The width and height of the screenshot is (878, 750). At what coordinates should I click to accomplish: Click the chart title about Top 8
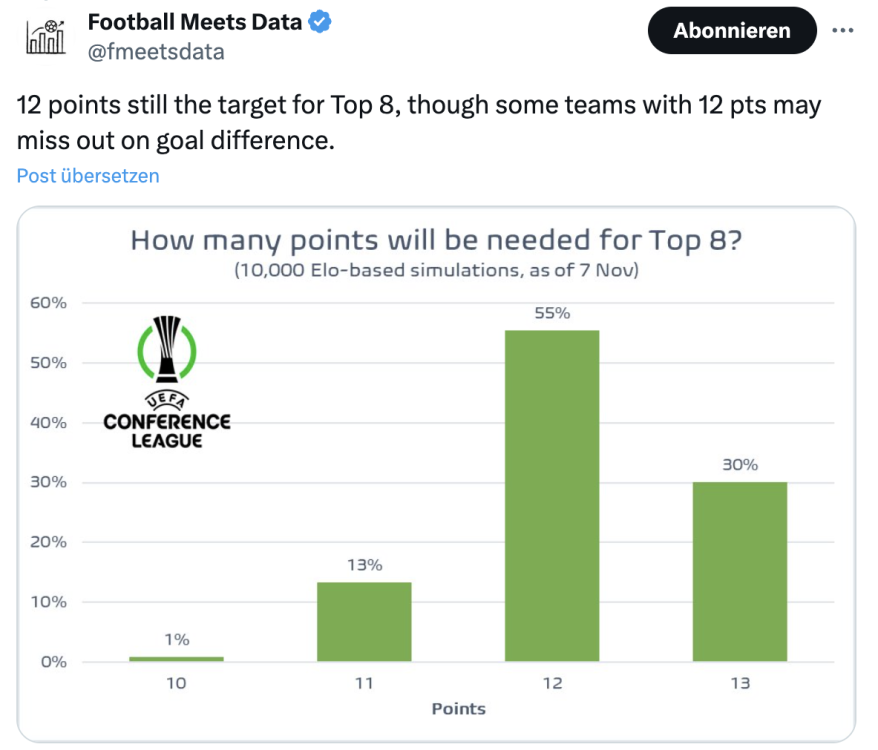(x=436, y=241)
